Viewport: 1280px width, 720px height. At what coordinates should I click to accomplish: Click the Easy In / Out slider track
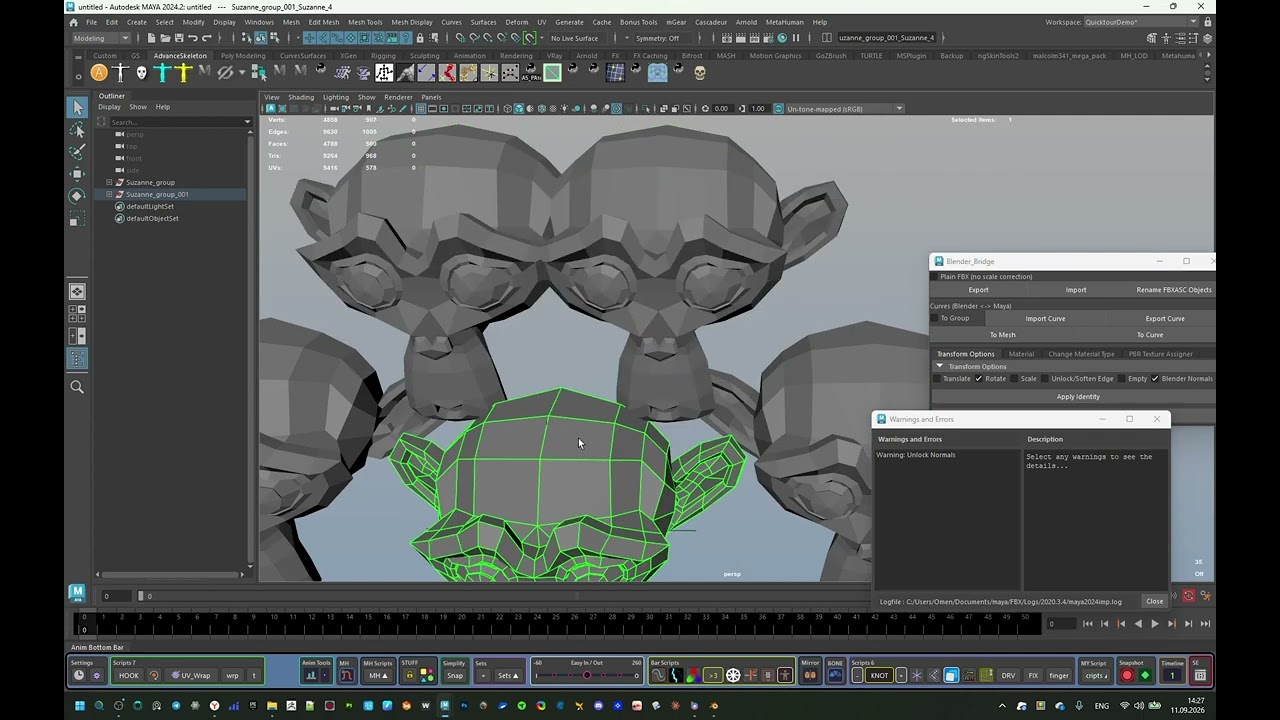click(x=587, y=676)
